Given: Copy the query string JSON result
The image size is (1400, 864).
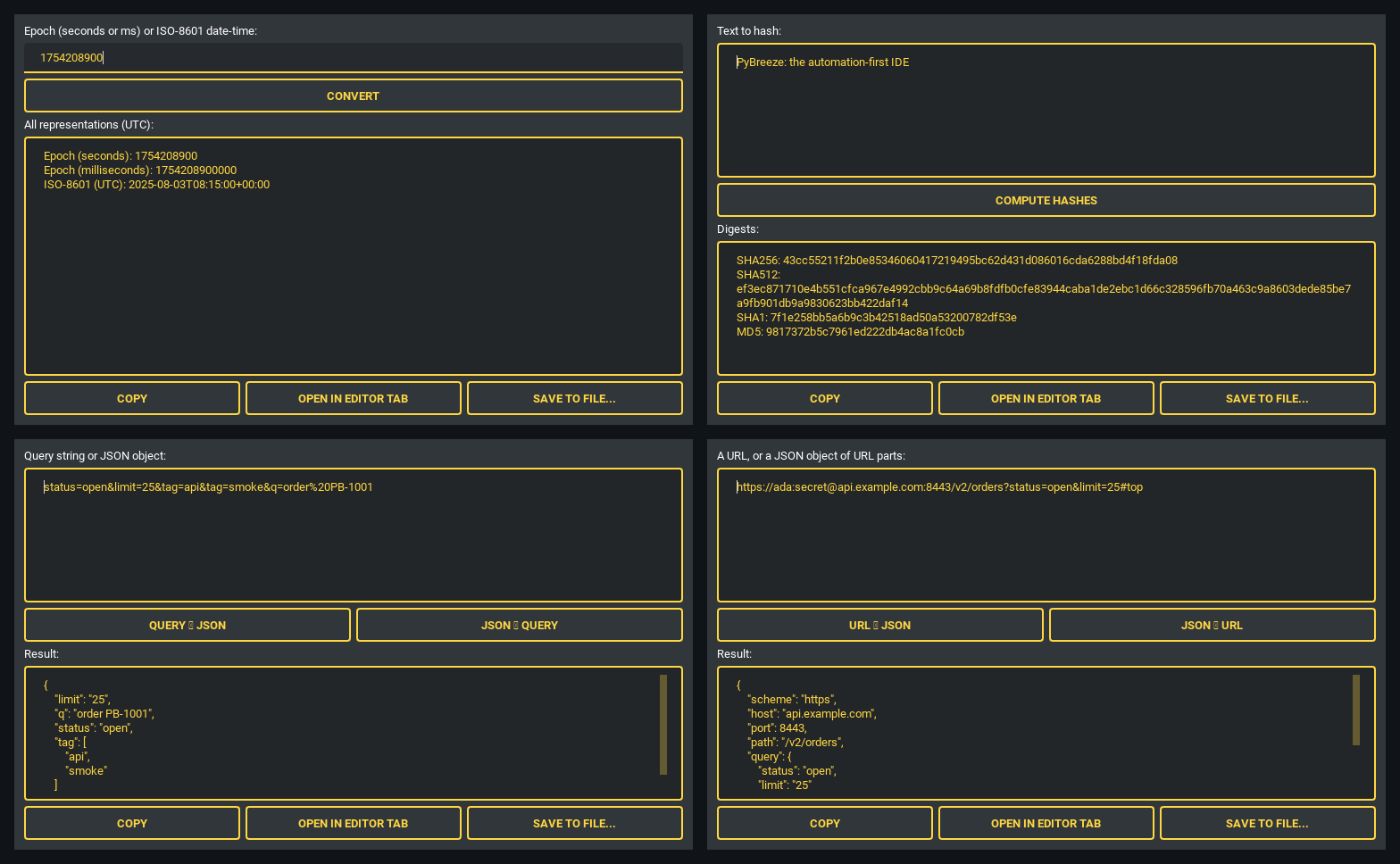Looking at the screenshot, I should [x=132, y=823].
